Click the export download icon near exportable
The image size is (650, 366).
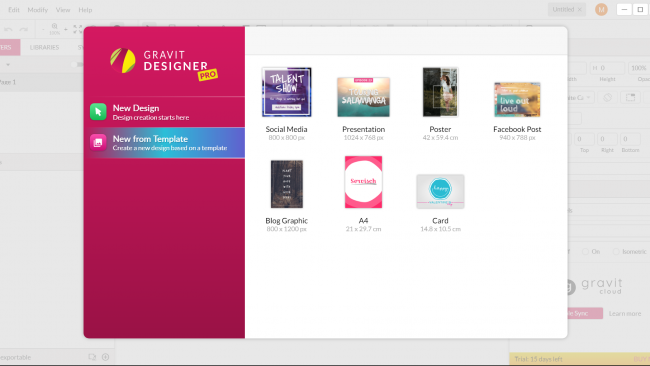pyautogui.click(x=92, y=357)
